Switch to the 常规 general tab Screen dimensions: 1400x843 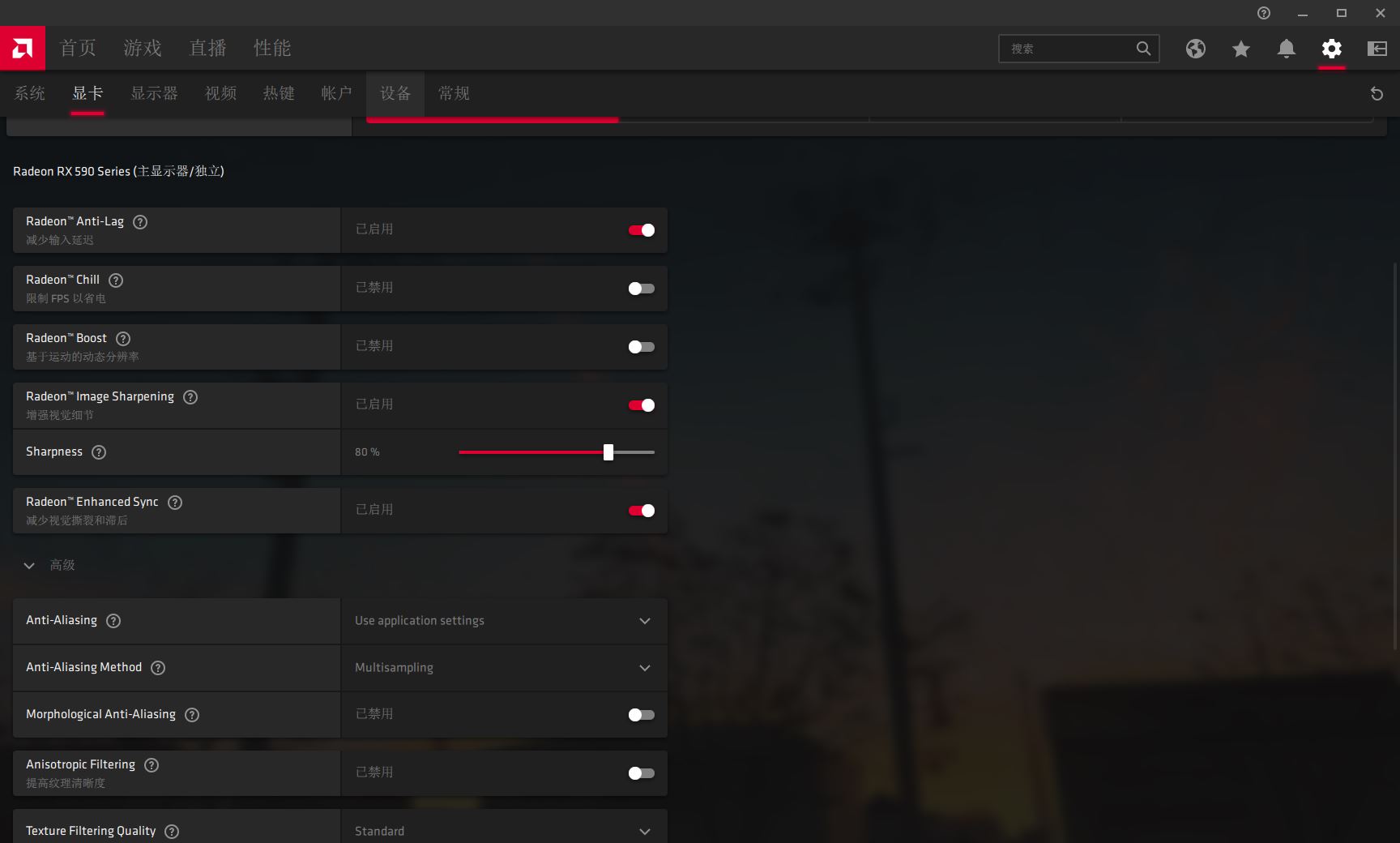tap(454, 93)
